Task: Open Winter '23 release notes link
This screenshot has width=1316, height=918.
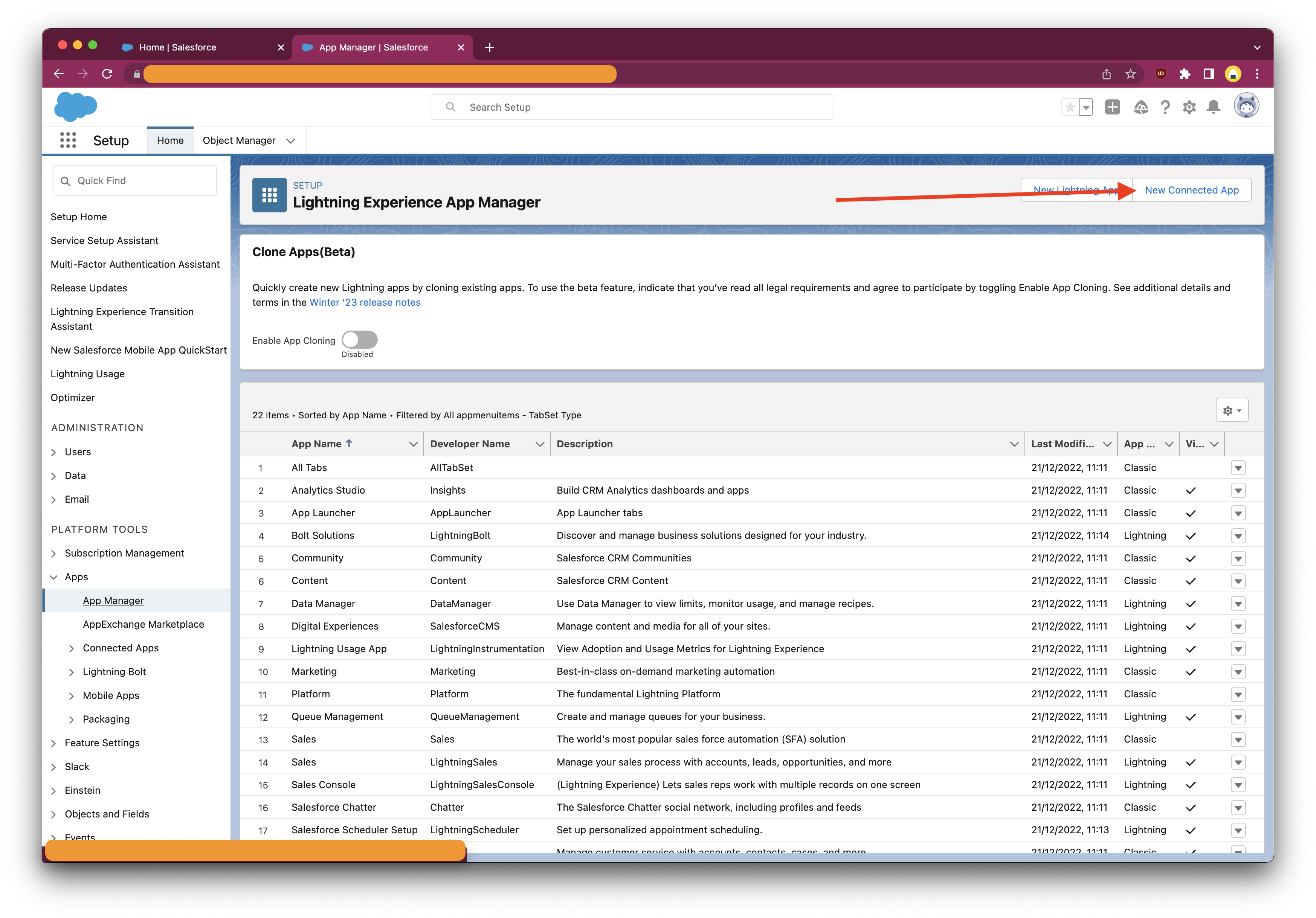Action: [365, 303]
